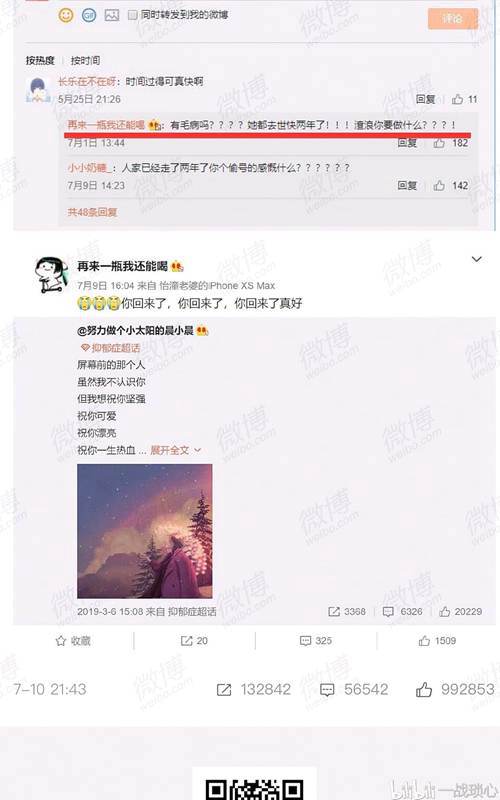500x800 pixels.
Task: Click 收藏 star to favorite post
Action: [x=73, y=641]
